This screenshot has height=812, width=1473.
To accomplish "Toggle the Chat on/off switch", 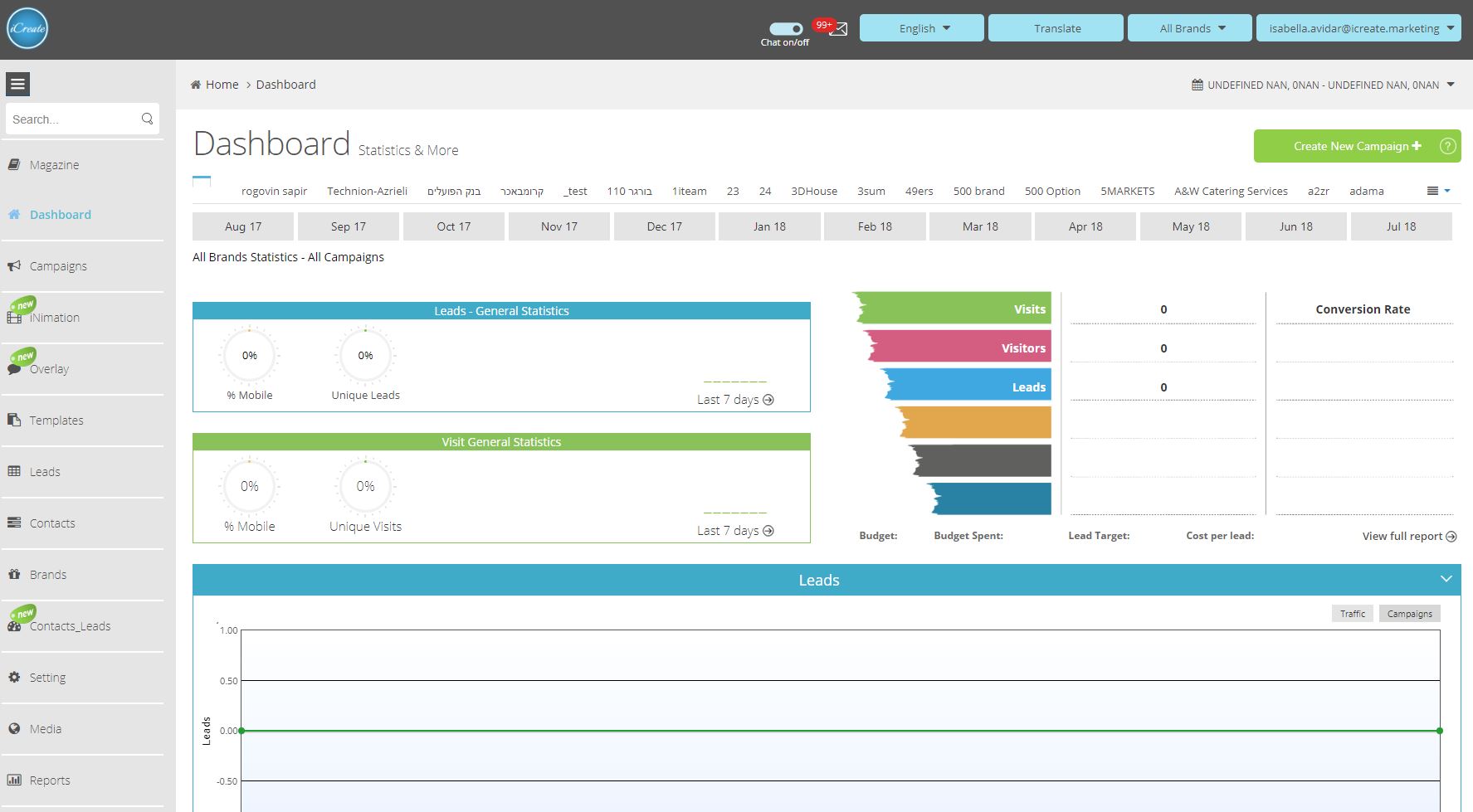I will pos(785,28).
